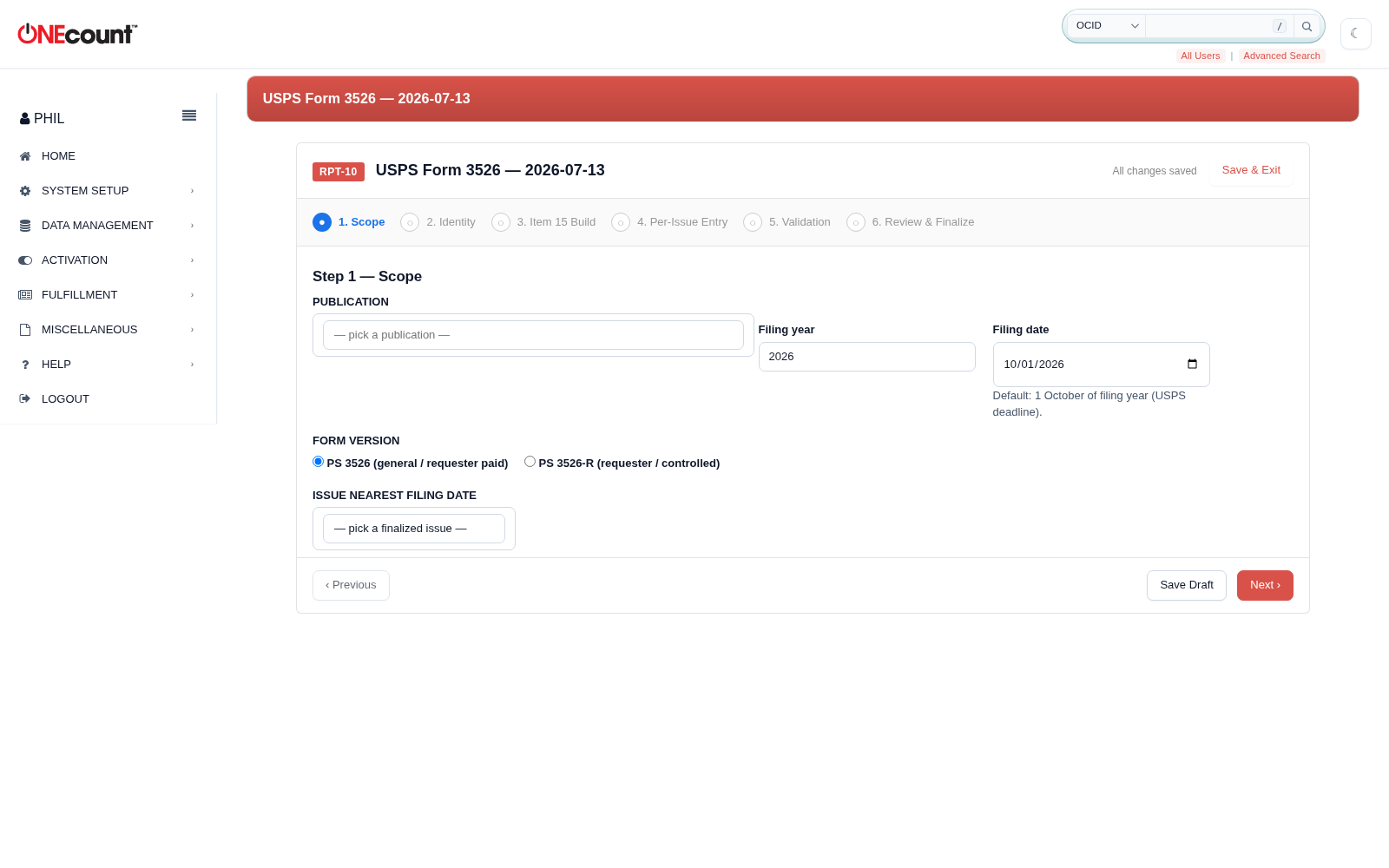The height and width of the screenshot is (868, 1389).
Task: Expand Activation submenu chevron
Action: click(192, 260)
